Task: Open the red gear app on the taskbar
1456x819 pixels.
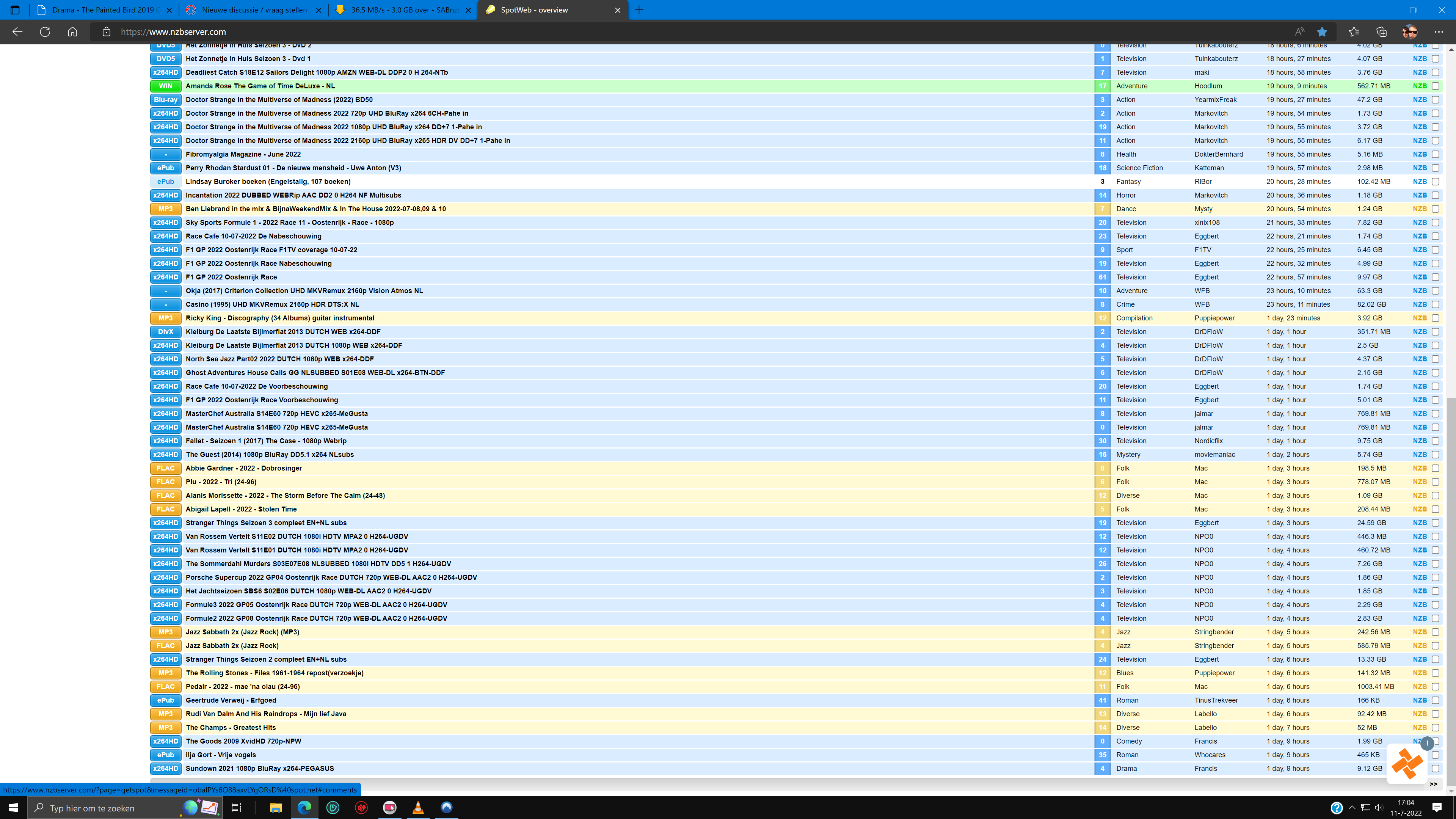Action: tap(361, 808)
